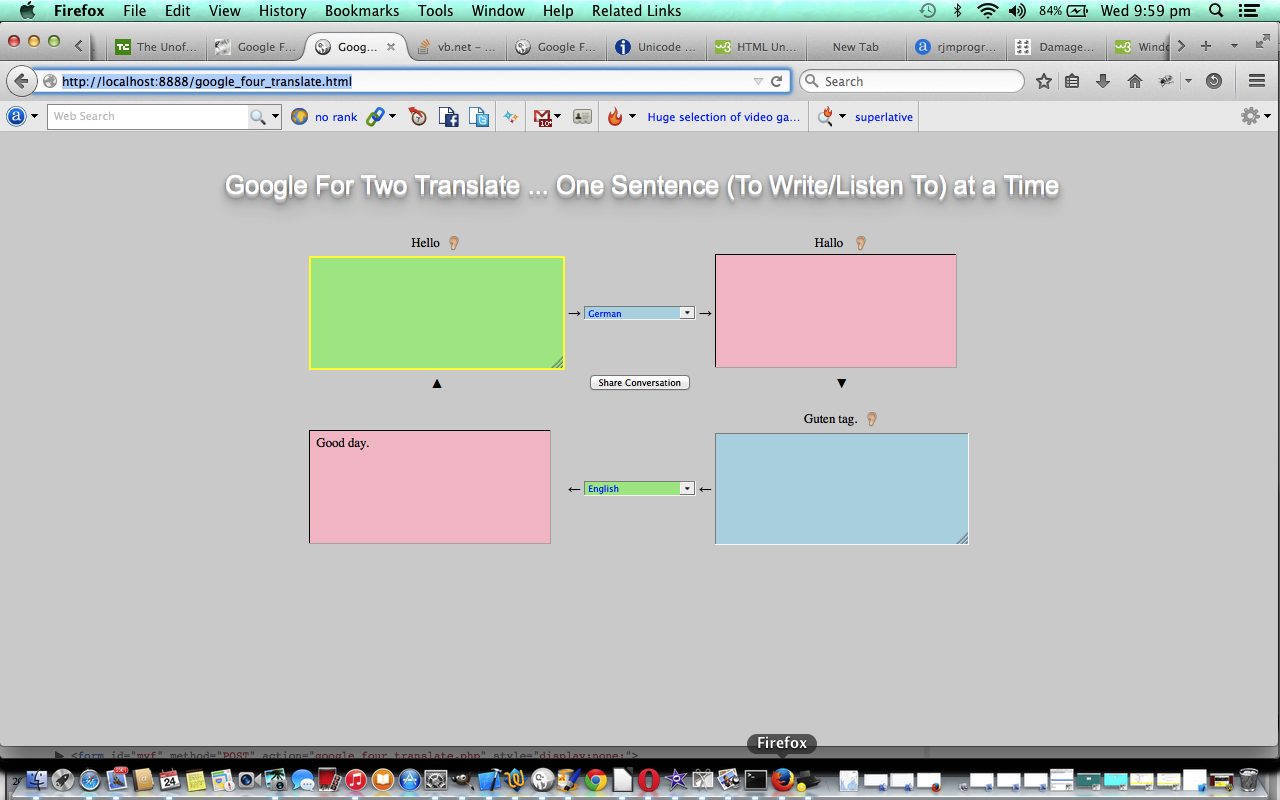Click the upward black triangle arrow
The height and width of the screenshot is (800, 1280).
(437, 383)
